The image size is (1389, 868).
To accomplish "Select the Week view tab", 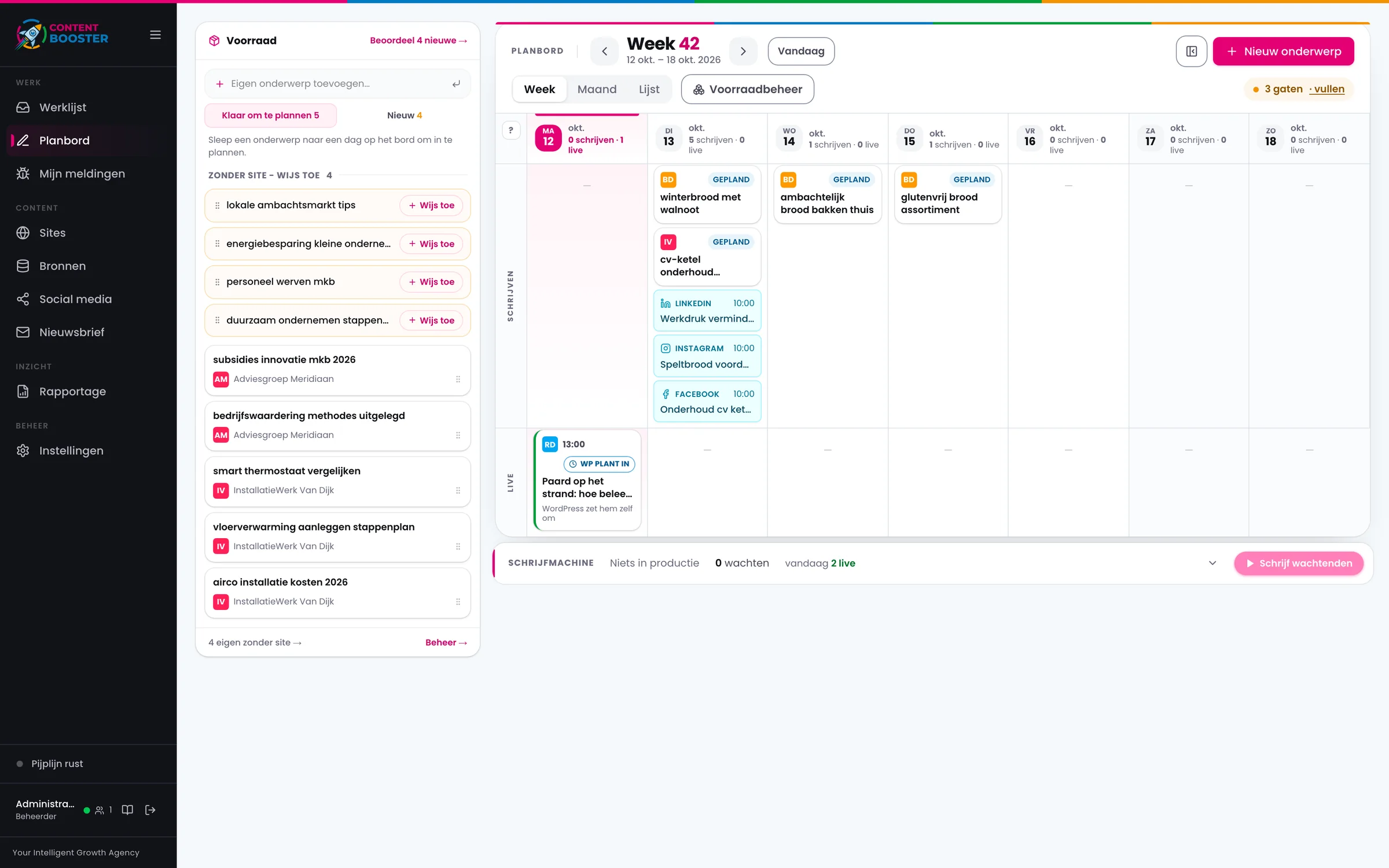I will [539, 89].
